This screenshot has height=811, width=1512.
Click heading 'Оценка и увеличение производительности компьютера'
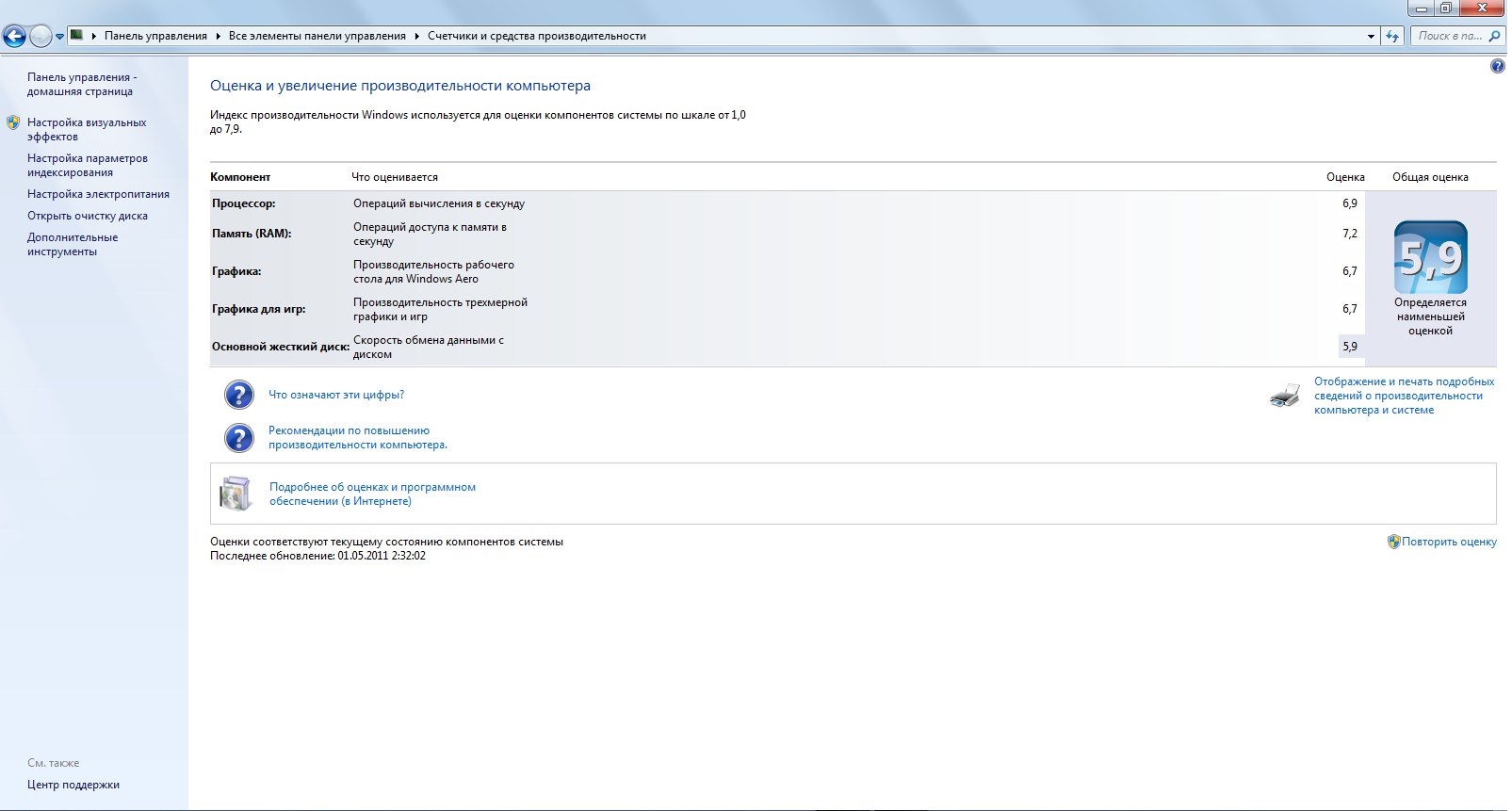(x=400, y=86)
